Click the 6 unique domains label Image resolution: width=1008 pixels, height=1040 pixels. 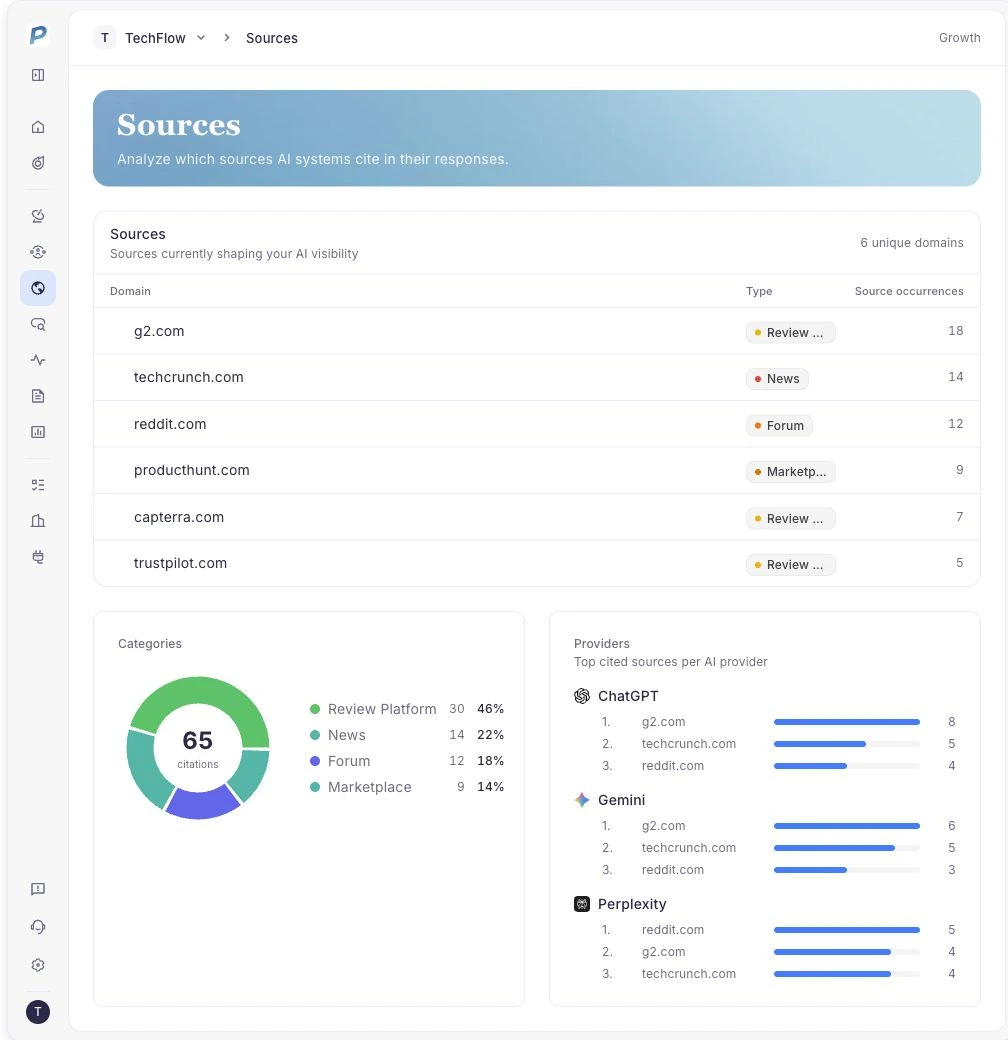[x=912, y=243]
